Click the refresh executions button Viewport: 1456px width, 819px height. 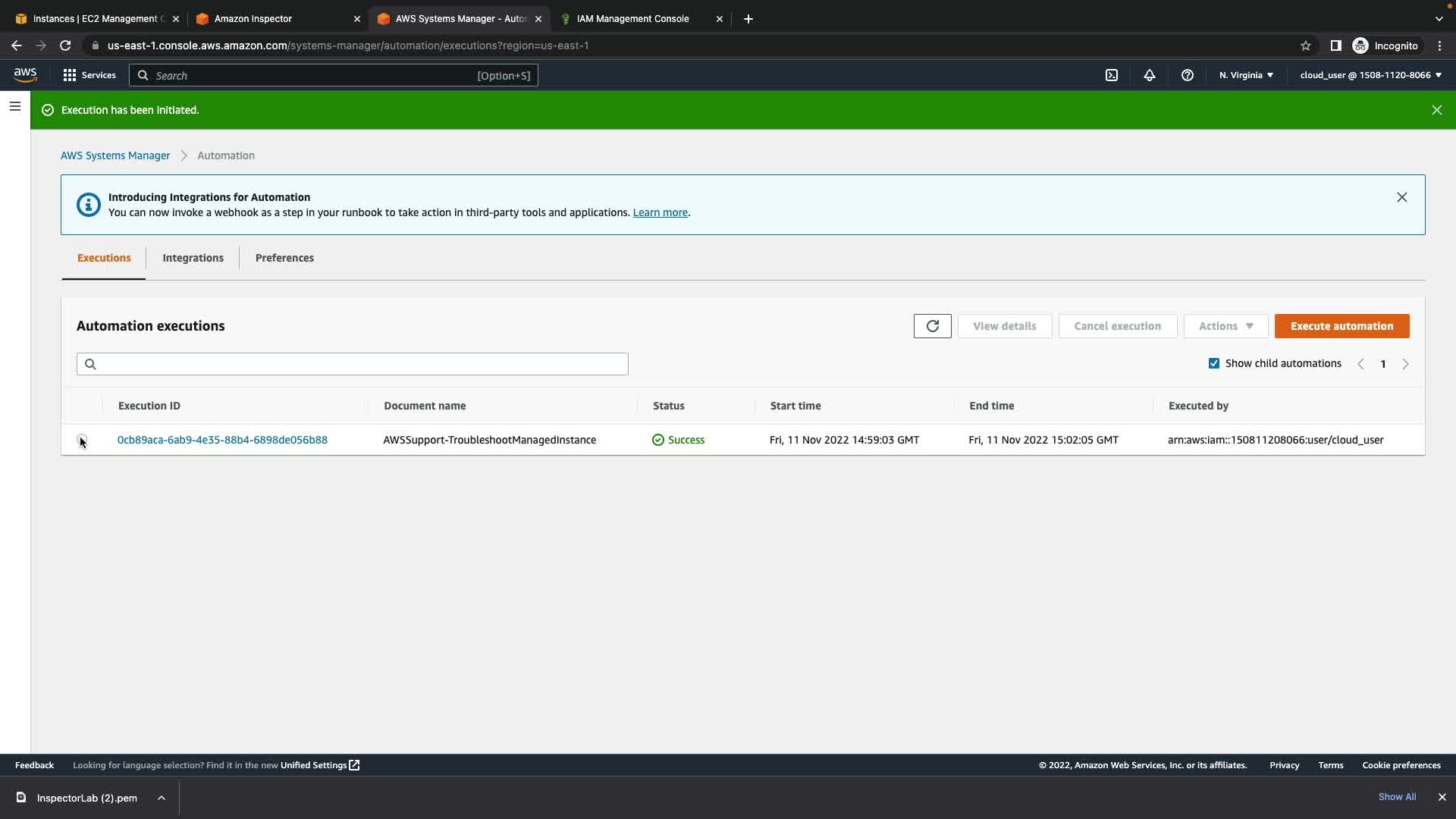point(932,326)
